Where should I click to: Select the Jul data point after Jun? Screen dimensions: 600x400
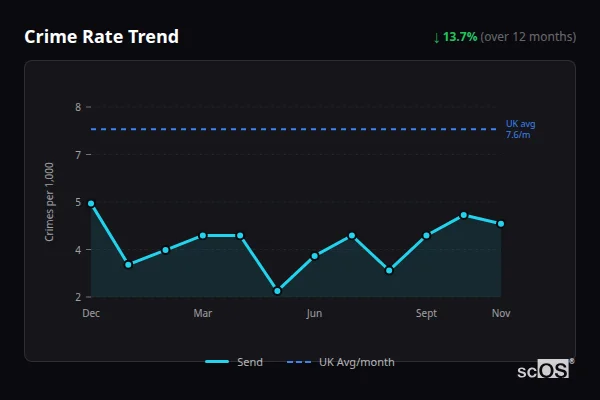coord(352,236)
